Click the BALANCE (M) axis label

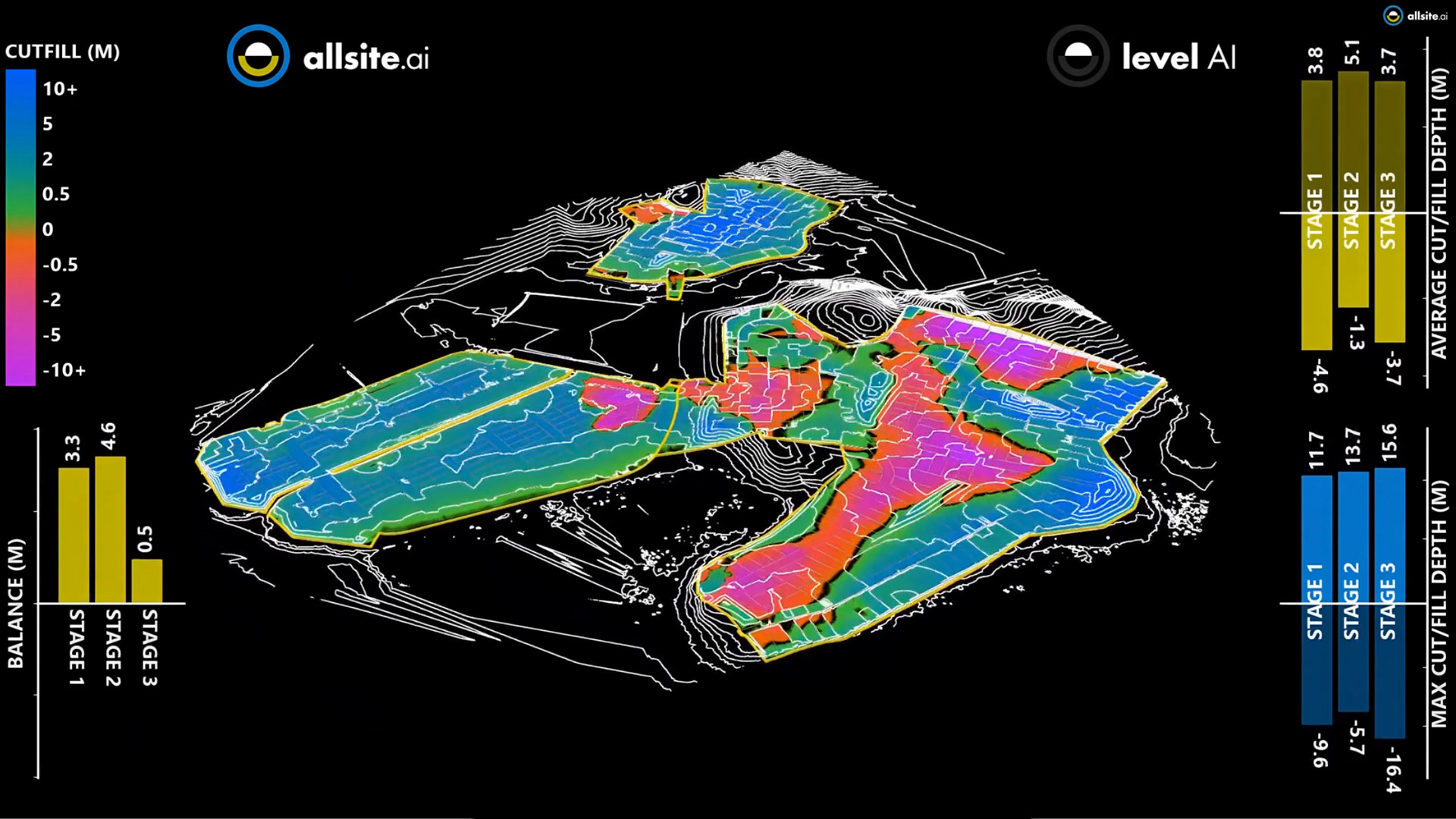(16, 604)
